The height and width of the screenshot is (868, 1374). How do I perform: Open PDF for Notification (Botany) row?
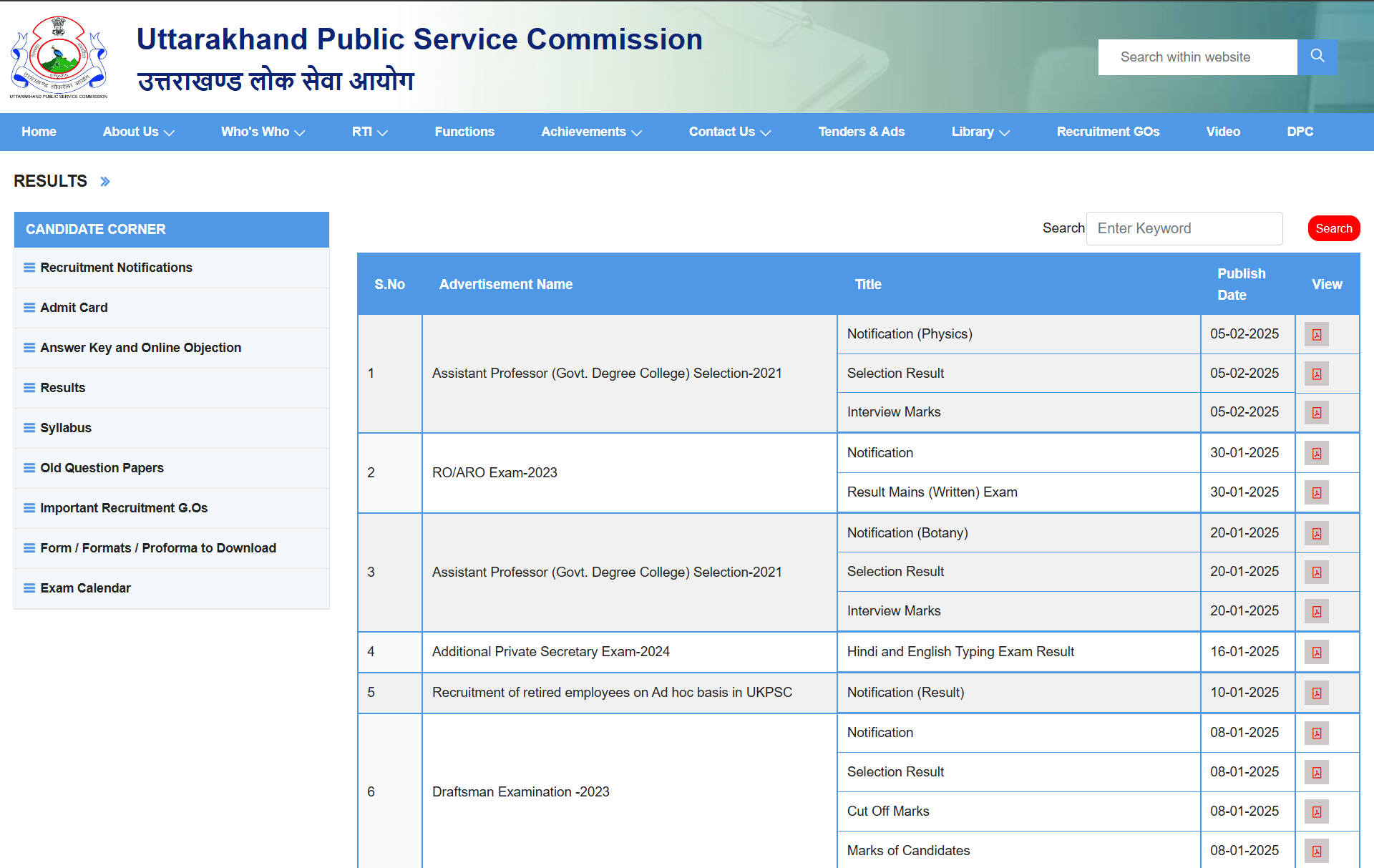tap(1316, 533)
